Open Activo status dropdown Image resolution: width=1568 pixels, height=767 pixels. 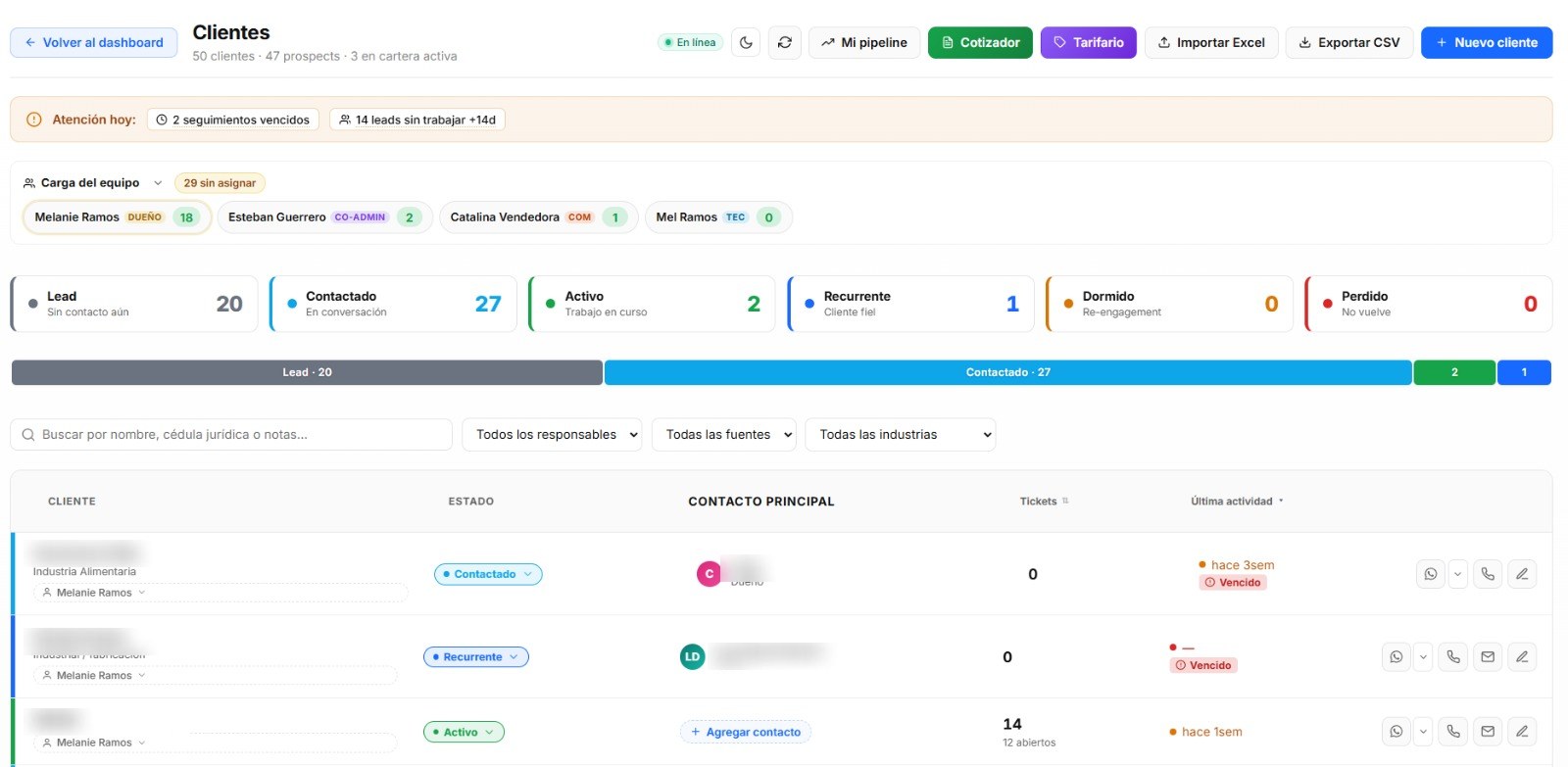465,732
